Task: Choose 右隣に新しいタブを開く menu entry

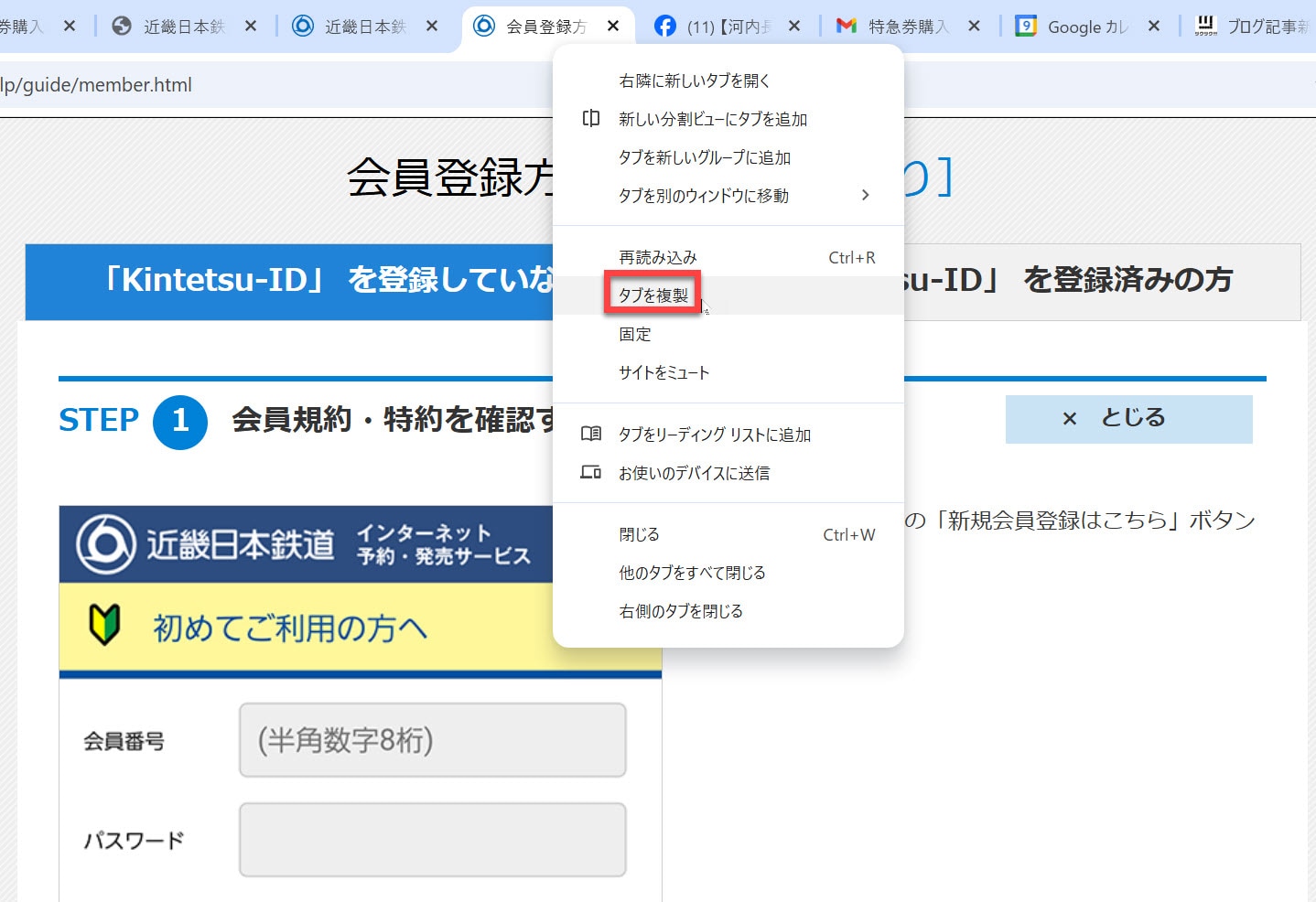Action: click(x=694, y=81)
